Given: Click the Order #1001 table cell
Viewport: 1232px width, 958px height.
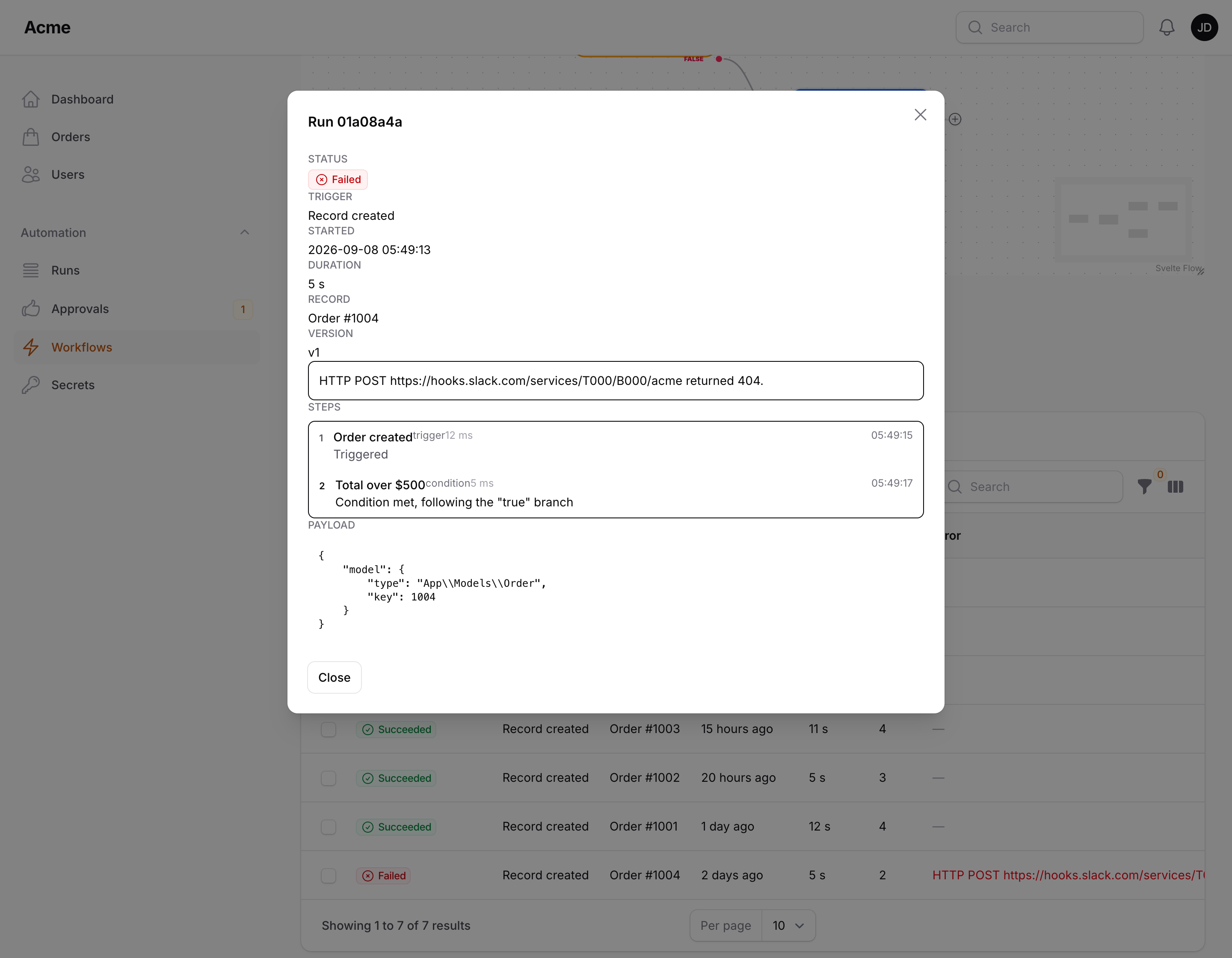Looking at the screenshot, I should (644, 827).
